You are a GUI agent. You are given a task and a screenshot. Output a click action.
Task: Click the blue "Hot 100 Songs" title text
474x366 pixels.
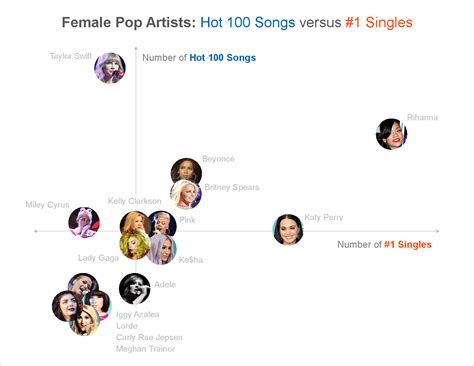coord(248,23)
